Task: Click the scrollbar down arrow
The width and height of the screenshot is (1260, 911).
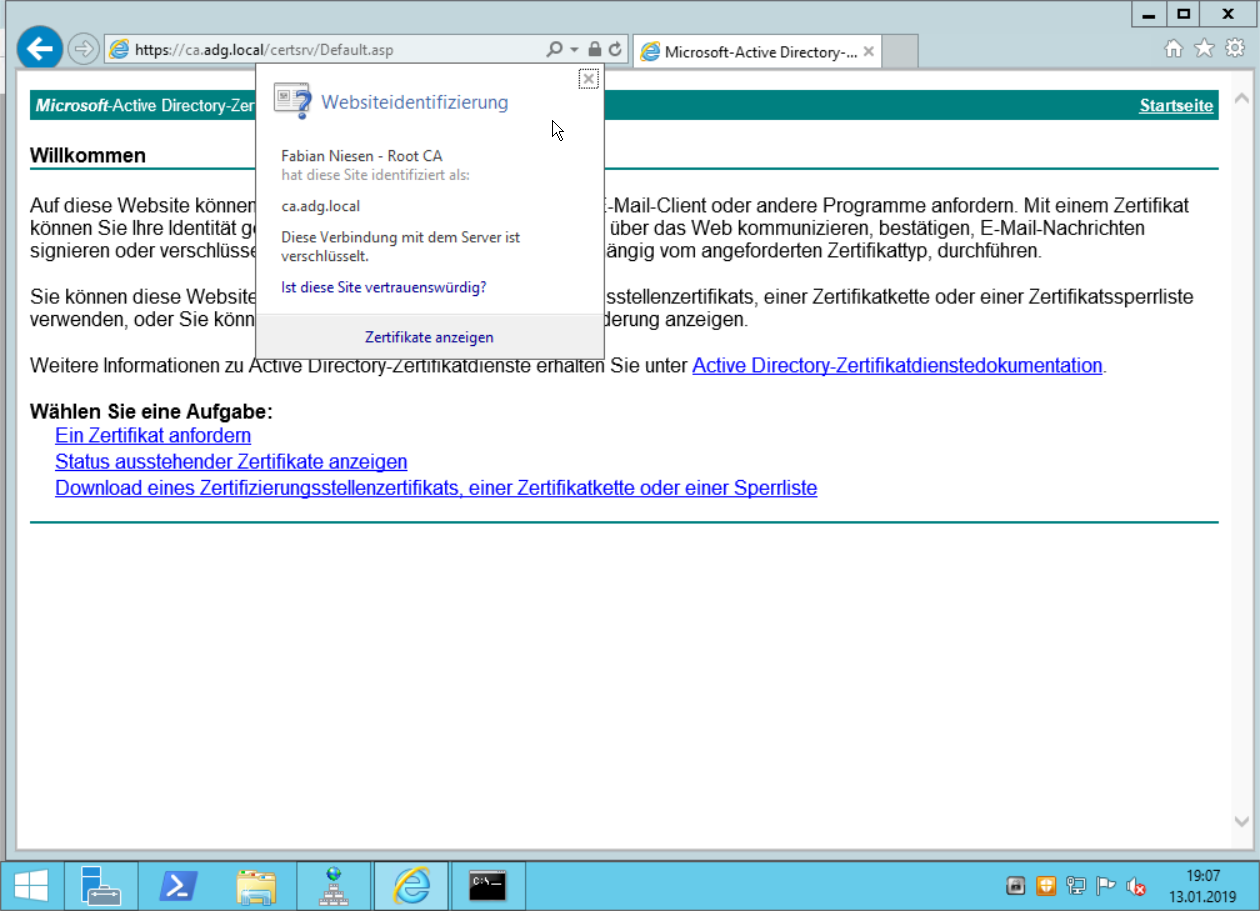Action: pyautogui.click(x=1242, y=820)
